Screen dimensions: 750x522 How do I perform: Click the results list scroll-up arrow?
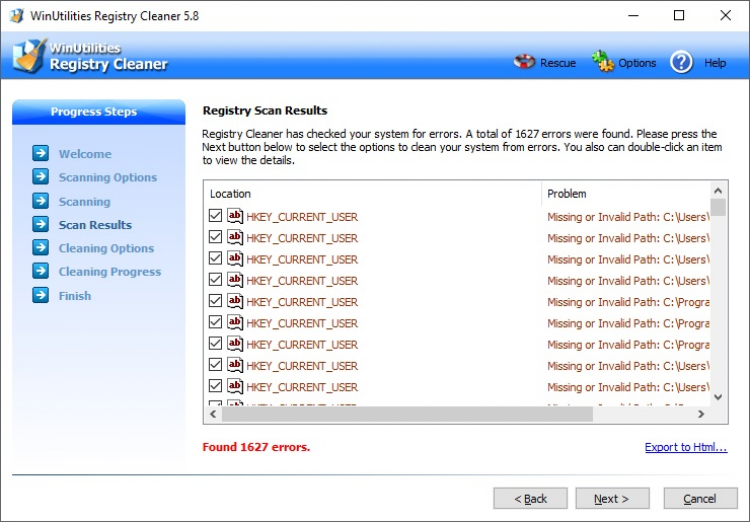(718, 190)
